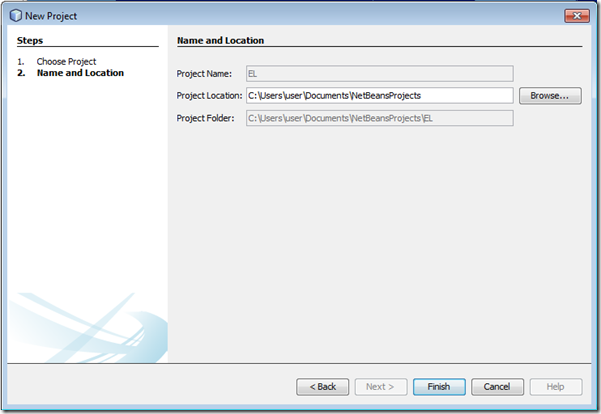Focus the Project Location text field
601x414 pixels.
(x=379, y=96)
